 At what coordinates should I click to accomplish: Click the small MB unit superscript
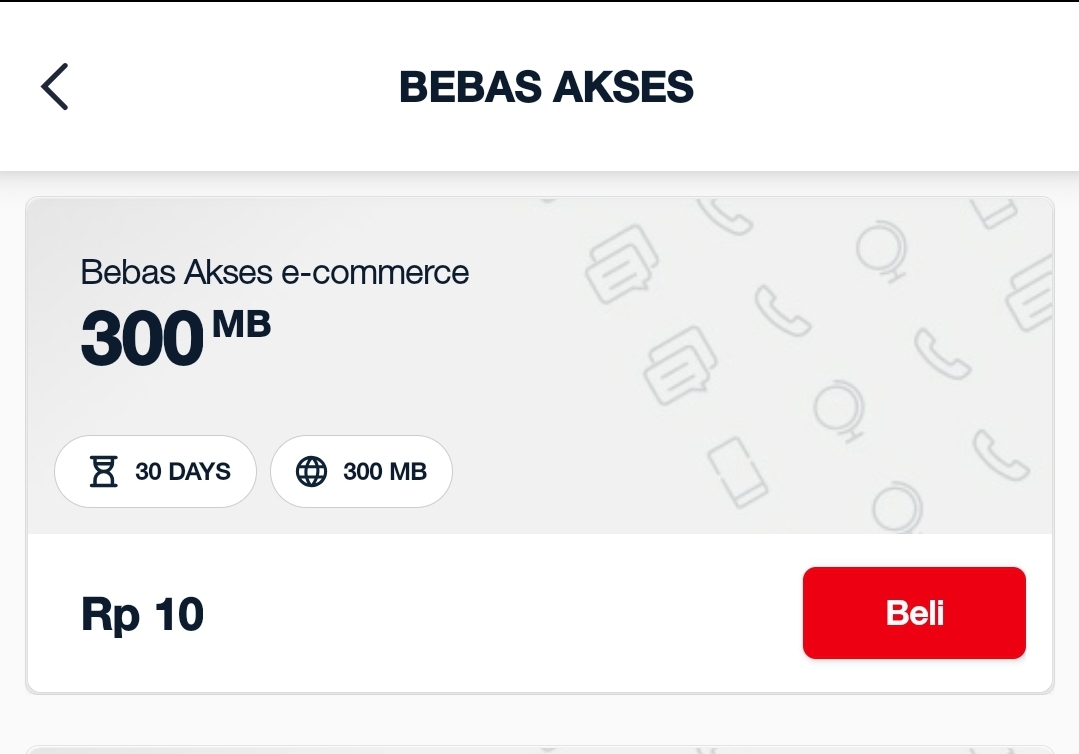tap(241, 324)
